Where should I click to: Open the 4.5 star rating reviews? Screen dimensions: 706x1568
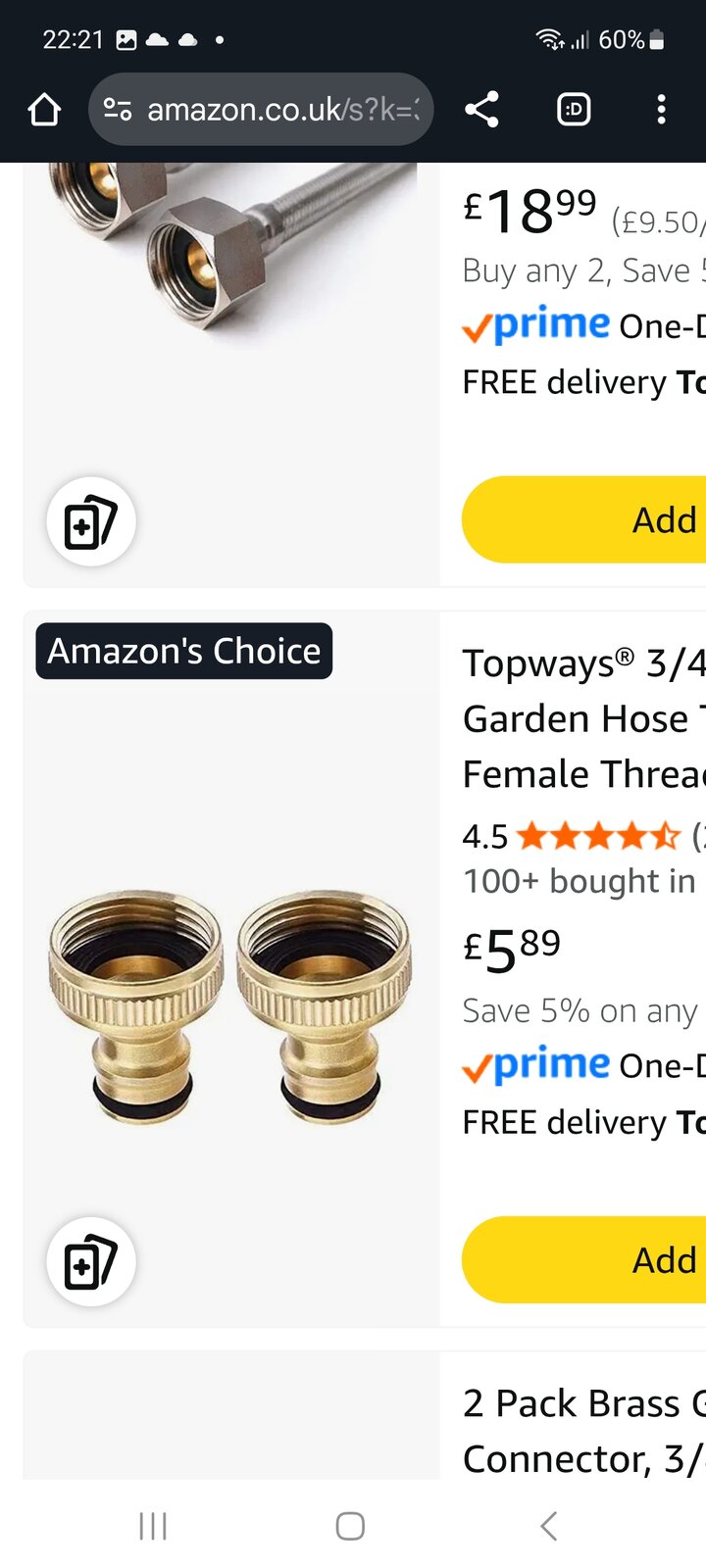(x=596, y=836)
